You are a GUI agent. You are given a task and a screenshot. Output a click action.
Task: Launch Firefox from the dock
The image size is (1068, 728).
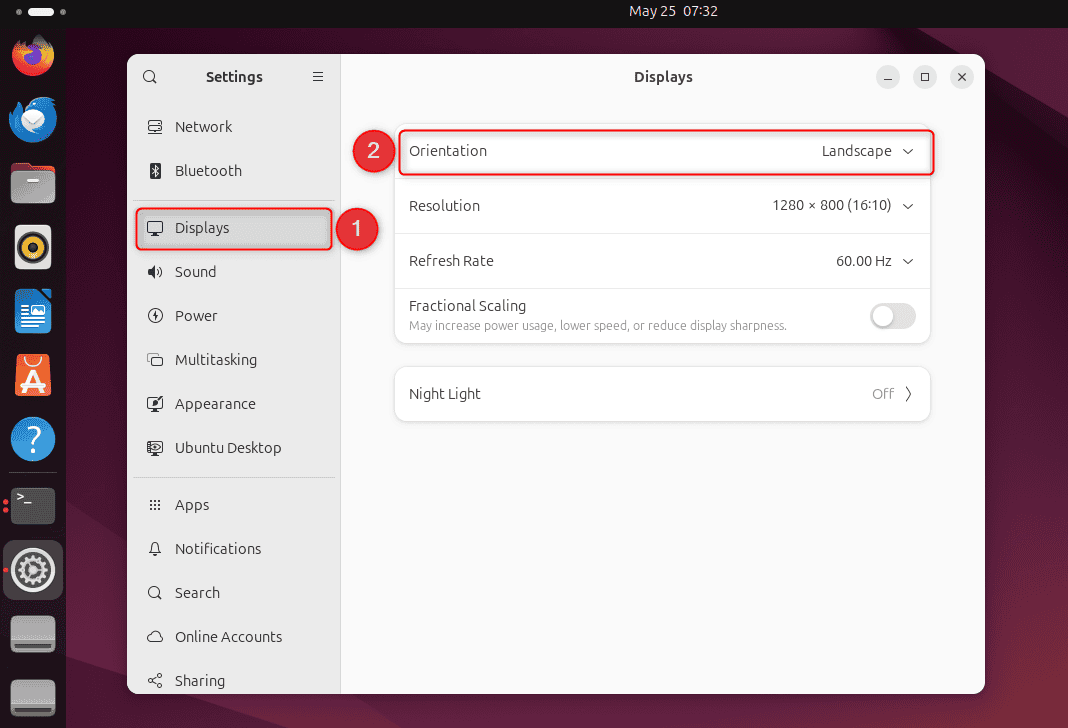pos(33,55)
